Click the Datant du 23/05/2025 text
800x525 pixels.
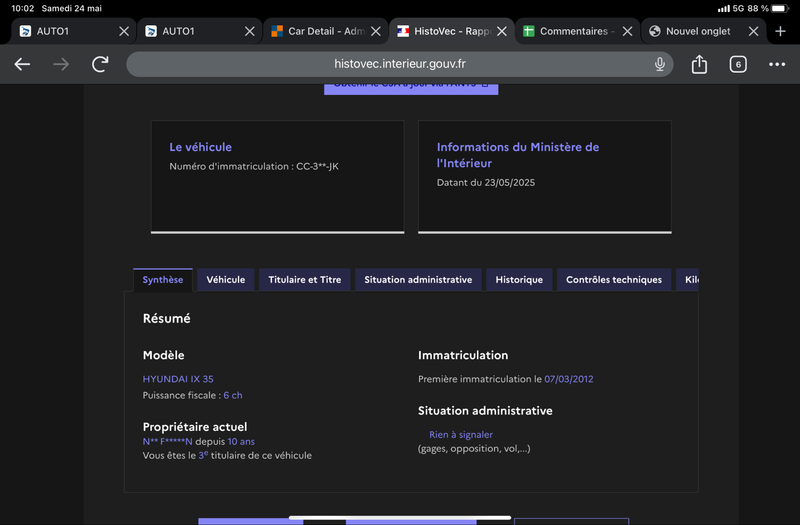click(x=486, y=183)
